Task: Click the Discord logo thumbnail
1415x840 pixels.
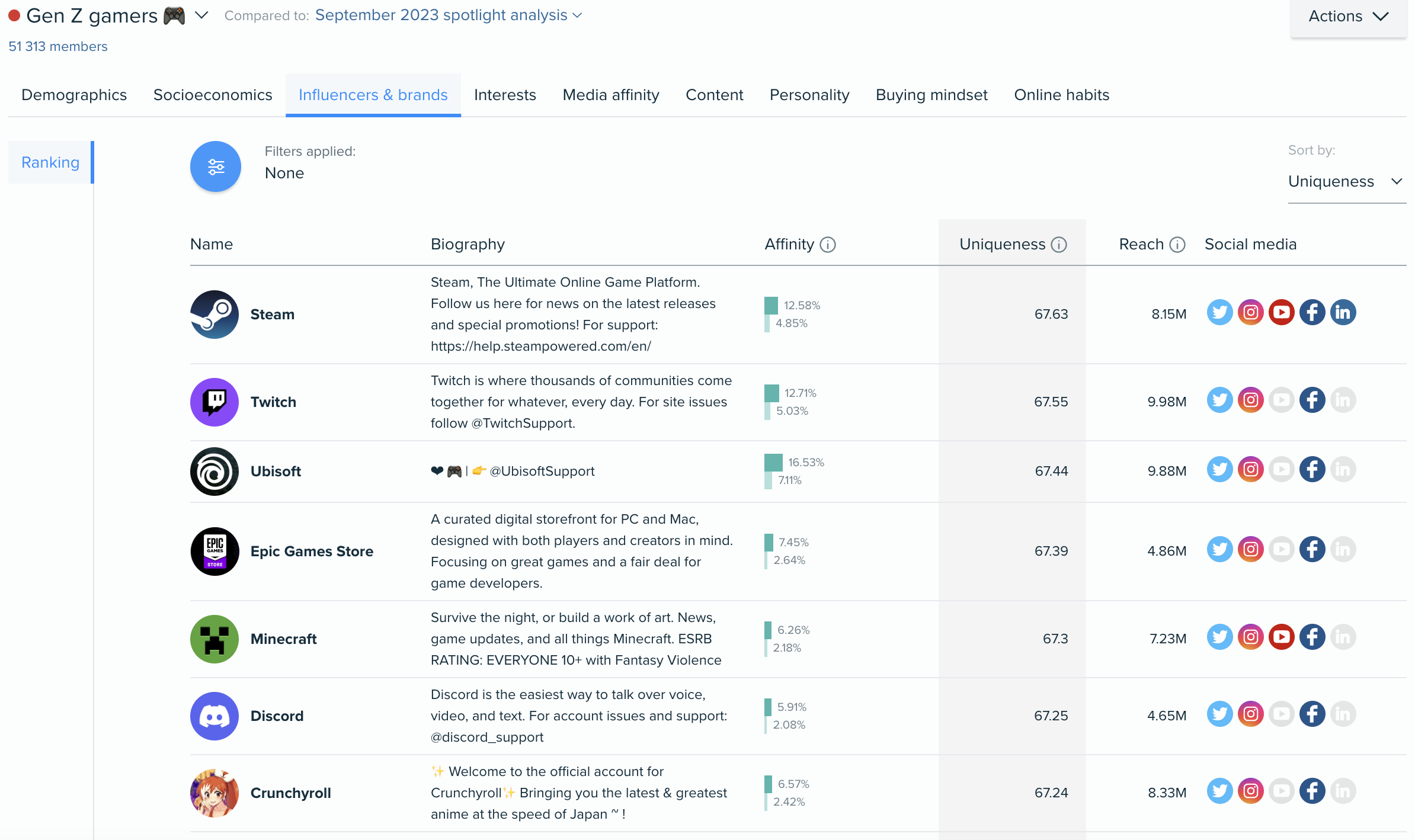Action: [x=215, y=716]
